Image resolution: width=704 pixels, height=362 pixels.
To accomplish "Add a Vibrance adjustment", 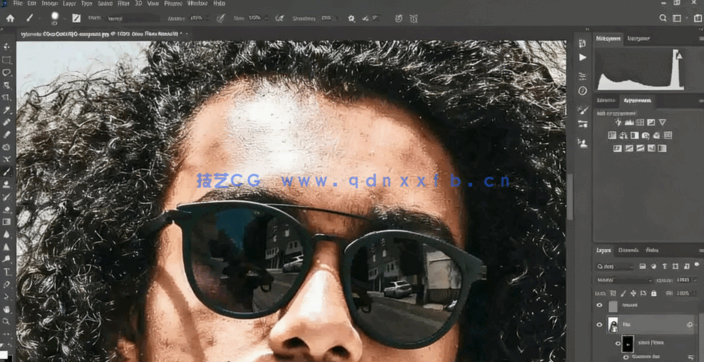I will (662, 123).
